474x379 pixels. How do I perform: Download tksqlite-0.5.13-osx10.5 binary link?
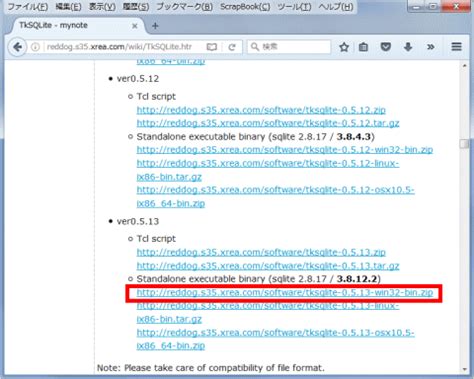point(275,339)
